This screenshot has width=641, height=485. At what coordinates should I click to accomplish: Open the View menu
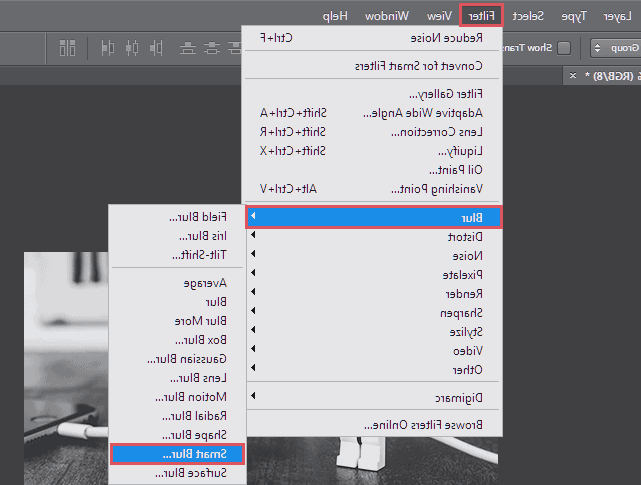[x=439, y=16]
